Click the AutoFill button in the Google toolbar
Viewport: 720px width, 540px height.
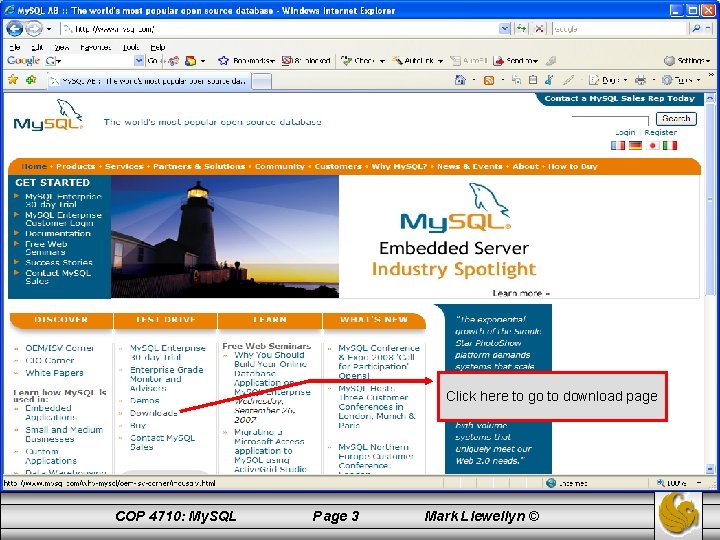pos(468,61)
